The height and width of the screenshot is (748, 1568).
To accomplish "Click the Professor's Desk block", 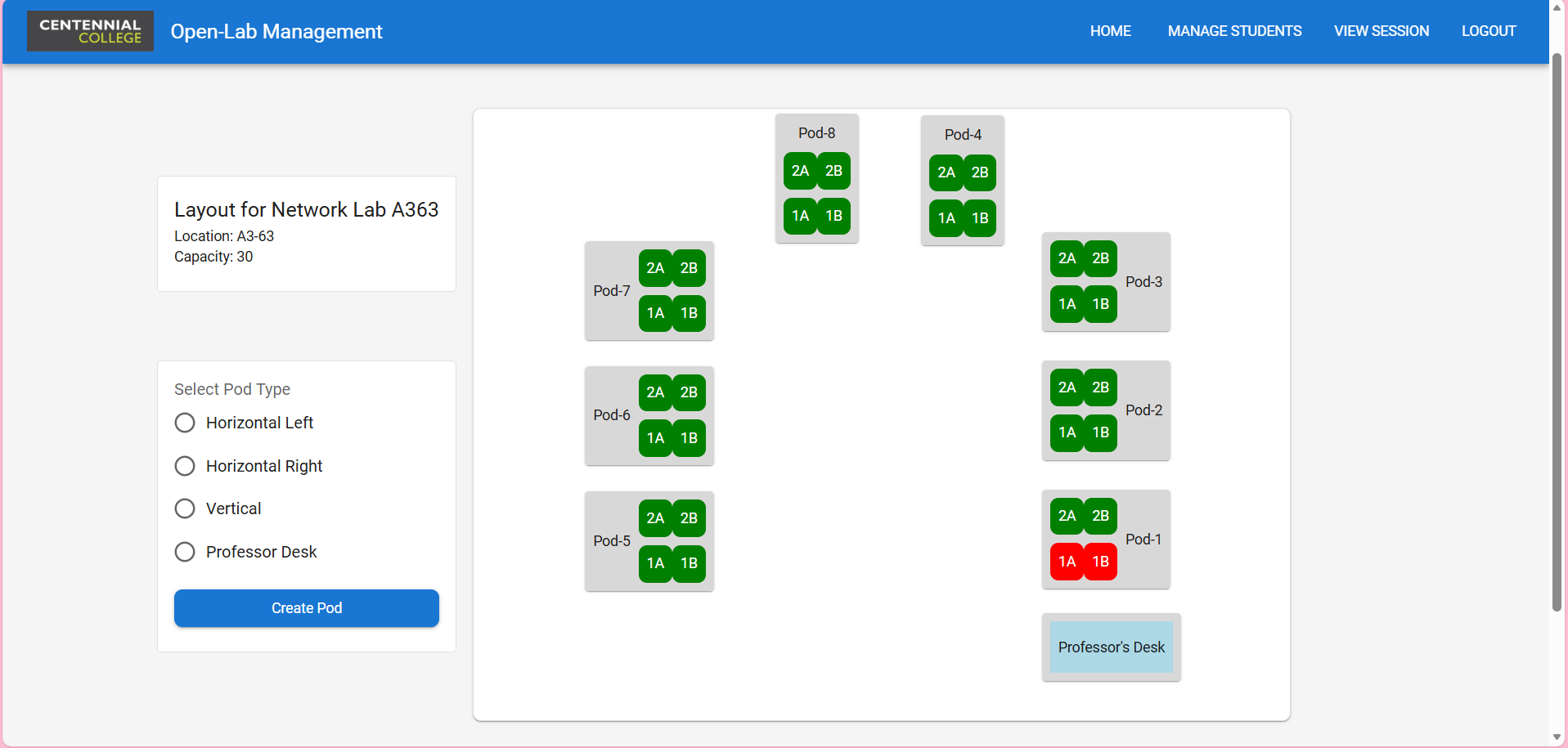I will [1110, 647].
